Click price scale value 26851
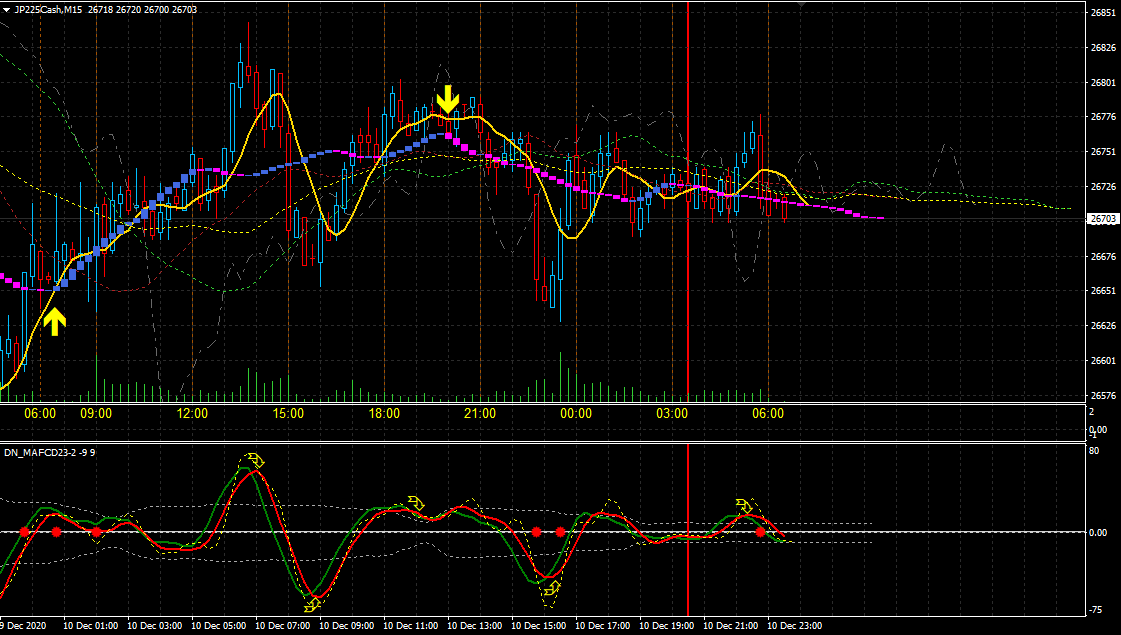 1103,12
